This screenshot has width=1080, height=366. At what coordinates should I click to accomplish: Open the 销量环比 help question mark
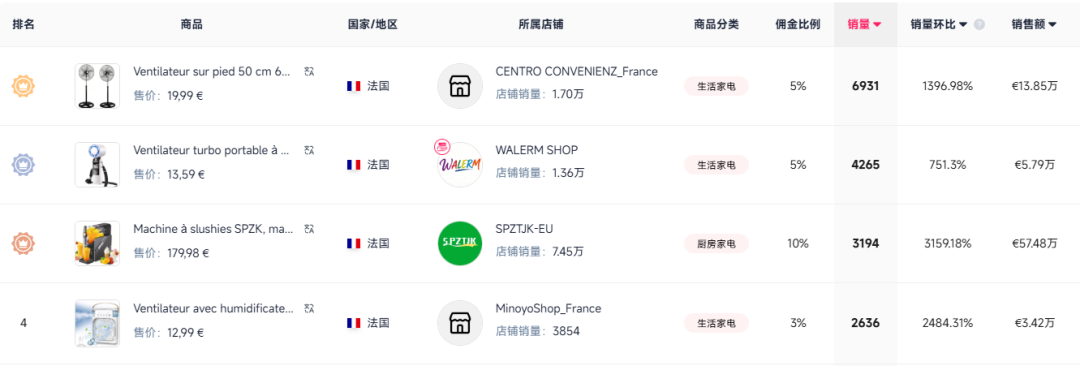[x=979, y=24]
